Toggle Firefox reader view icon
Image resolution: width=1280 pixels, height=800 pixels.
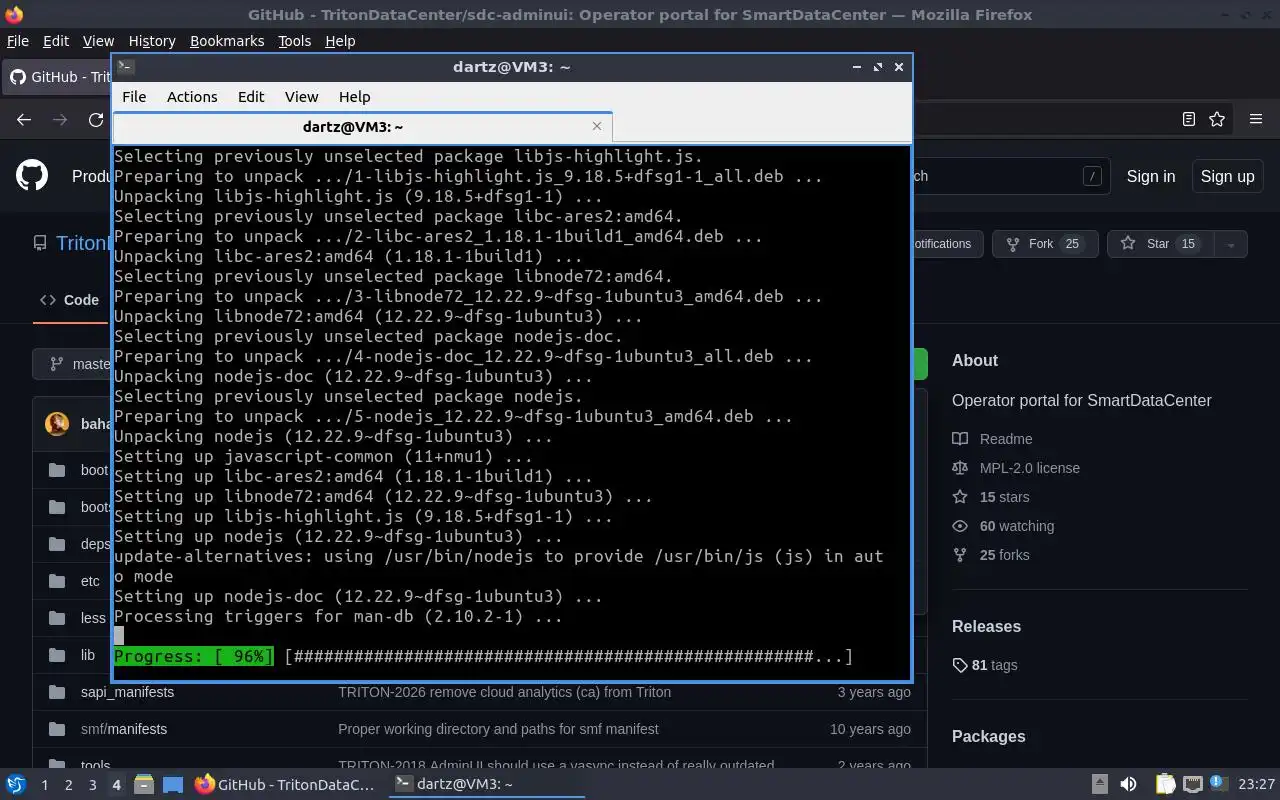pyautogui.click(x=1188, y=119)
